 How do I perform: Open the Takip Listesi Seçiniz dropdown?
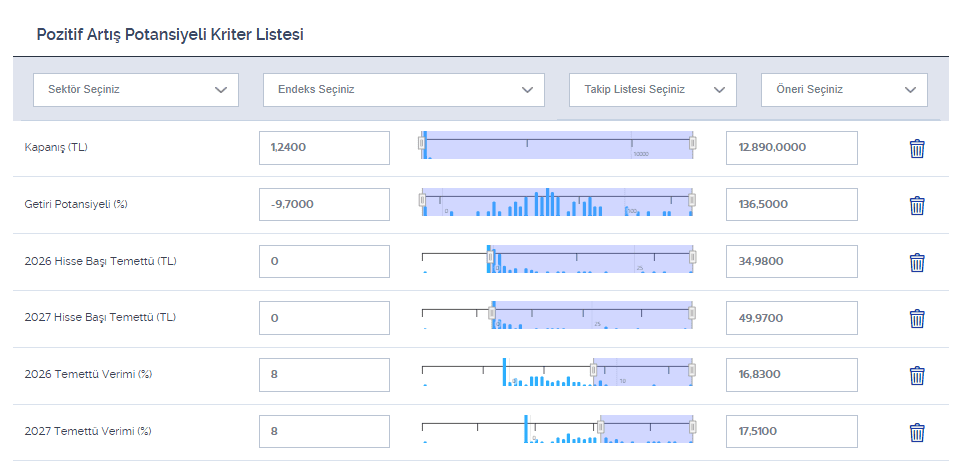[652, 90]
